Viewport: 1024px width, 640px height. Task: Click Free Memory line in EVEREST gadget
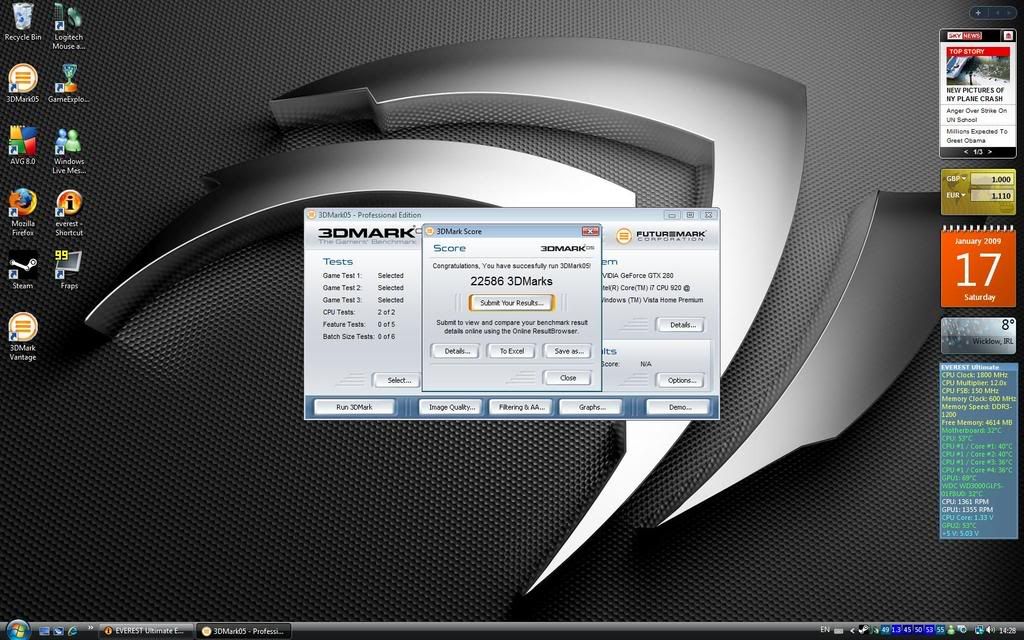pyautogui.click(x=976, y=423)
